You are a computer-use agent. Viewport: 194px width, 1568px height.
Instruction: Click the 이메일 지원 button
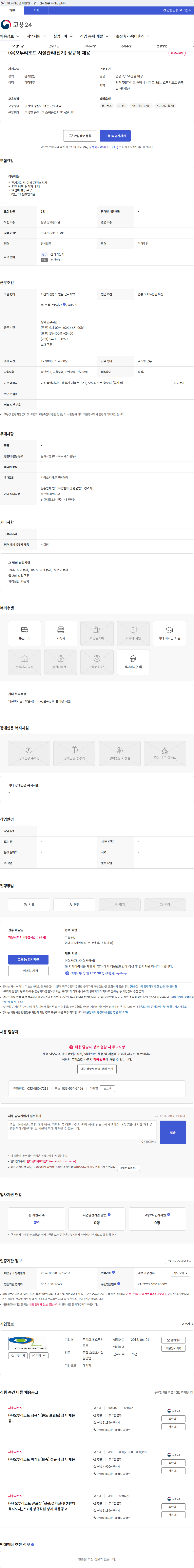pos(28,971)
